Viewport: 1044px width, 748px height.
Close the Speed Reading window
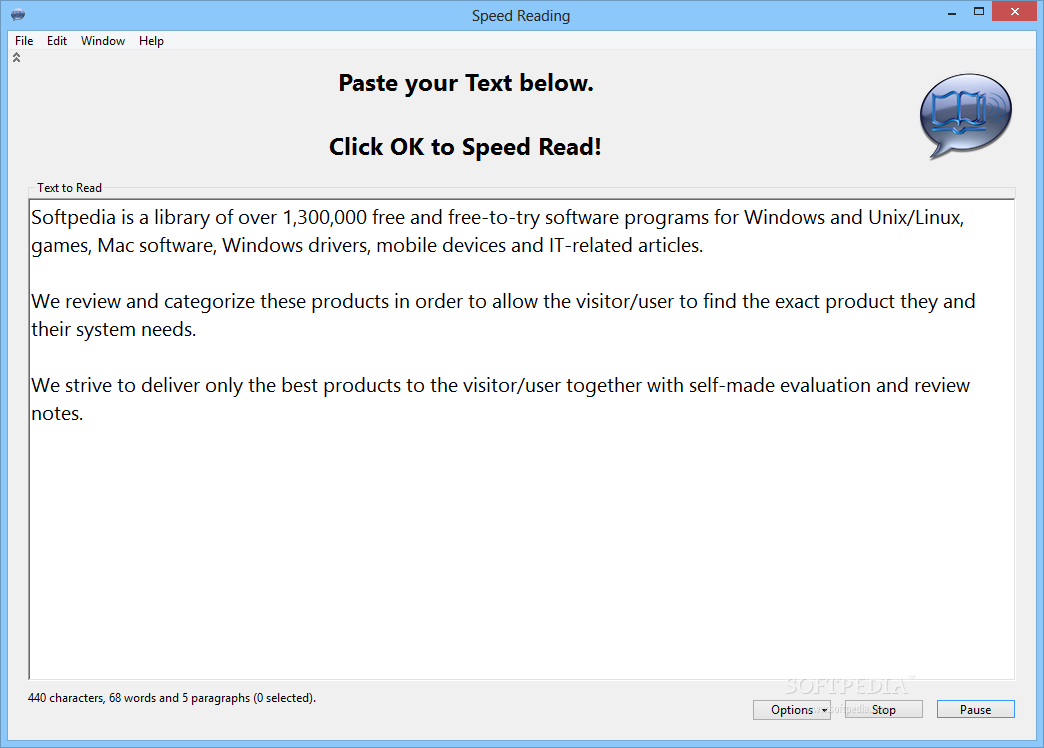[1015, 11]
